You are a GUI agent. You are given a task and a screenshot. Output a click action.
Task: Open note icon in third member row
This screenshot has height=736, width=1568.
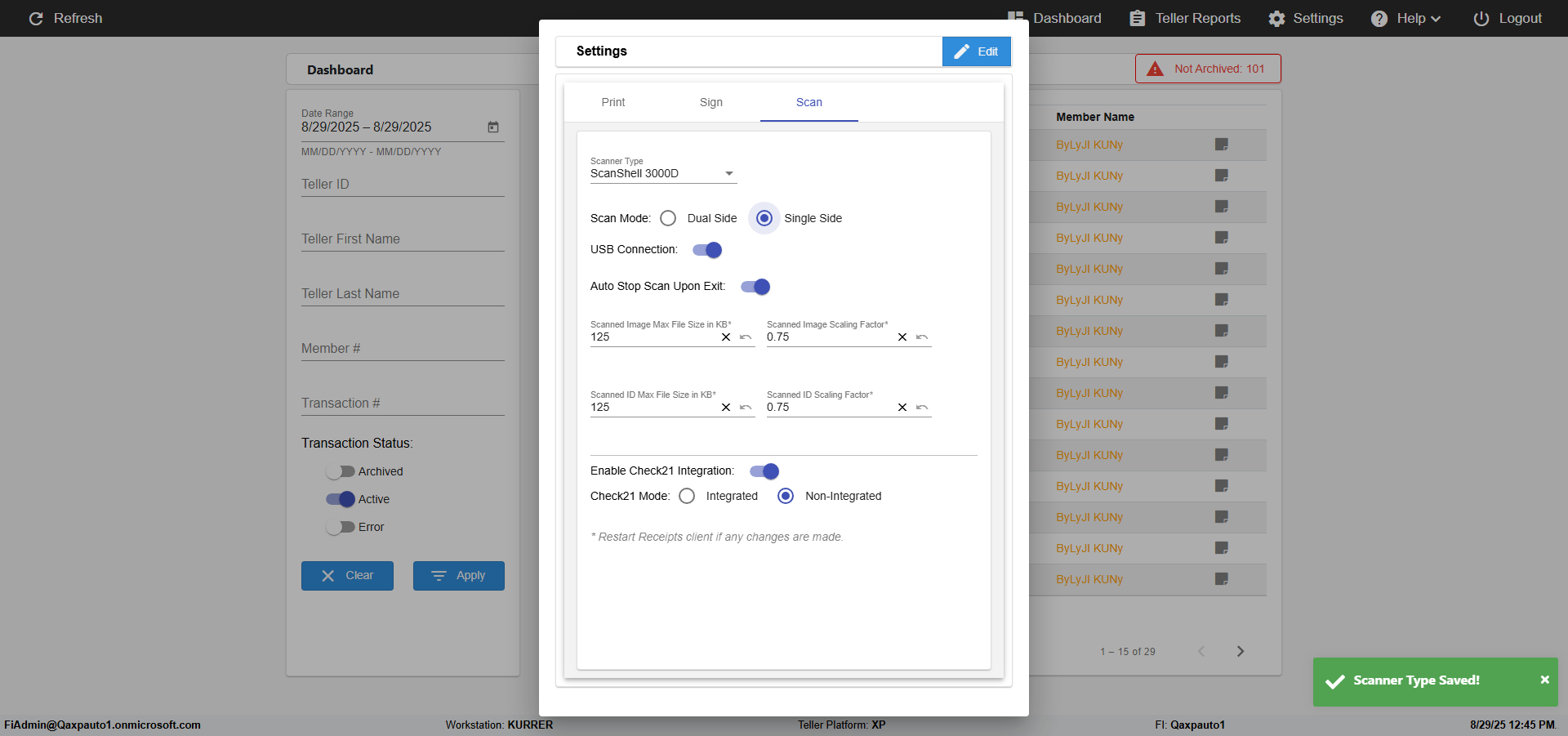tap(1222, 207)
